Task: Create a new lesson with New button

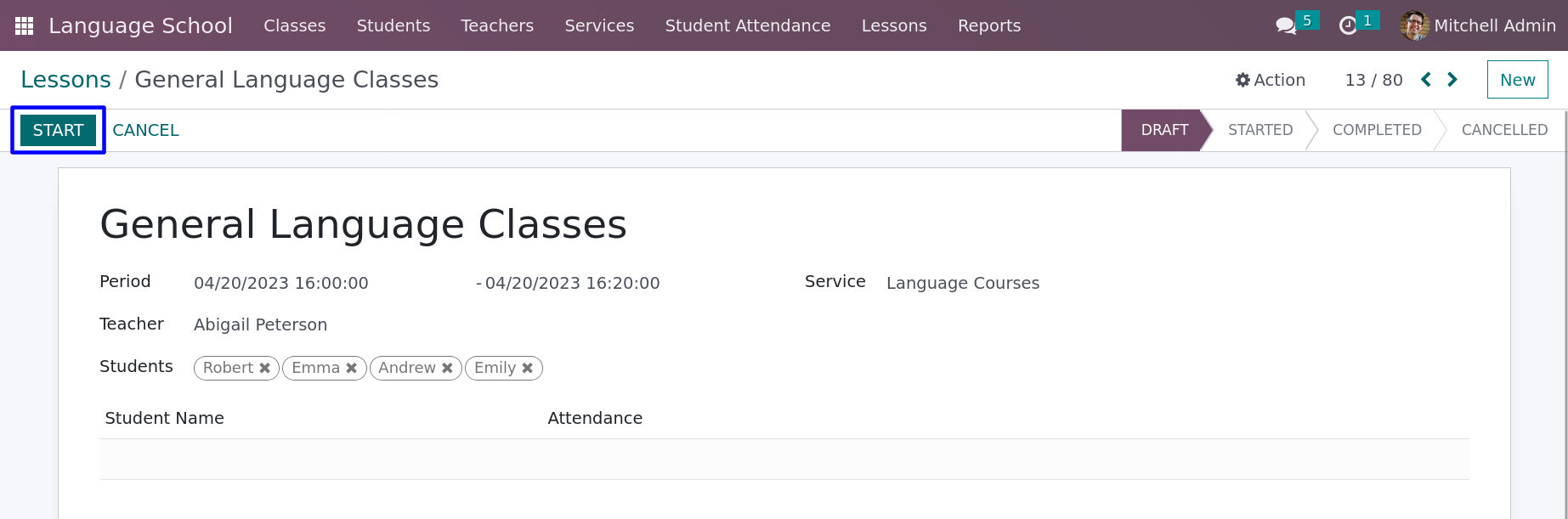Action: (x=1518, y=80)
